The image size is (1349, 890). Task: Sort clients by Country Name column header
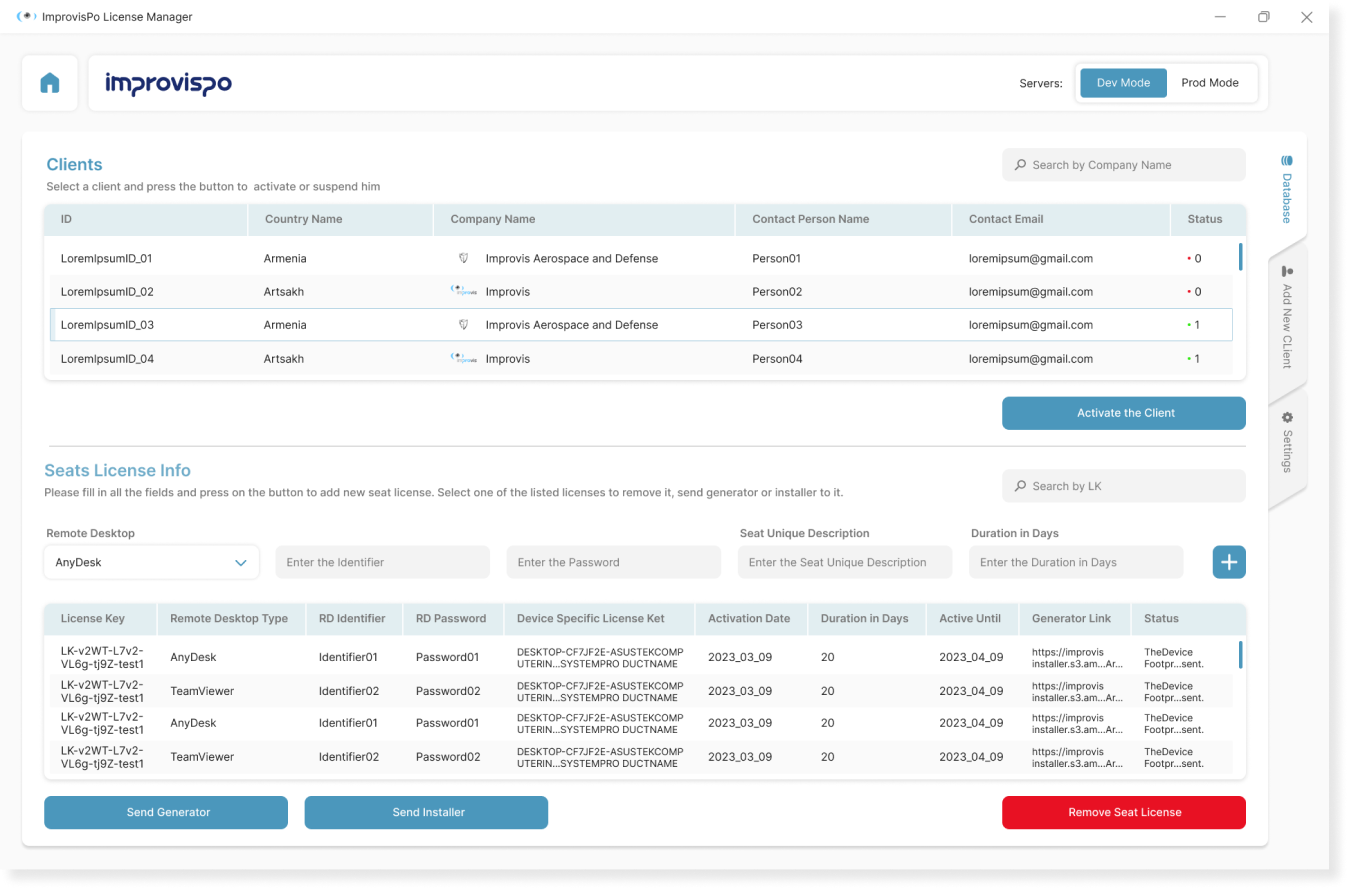pyautogui.click(x=303, y=219)
